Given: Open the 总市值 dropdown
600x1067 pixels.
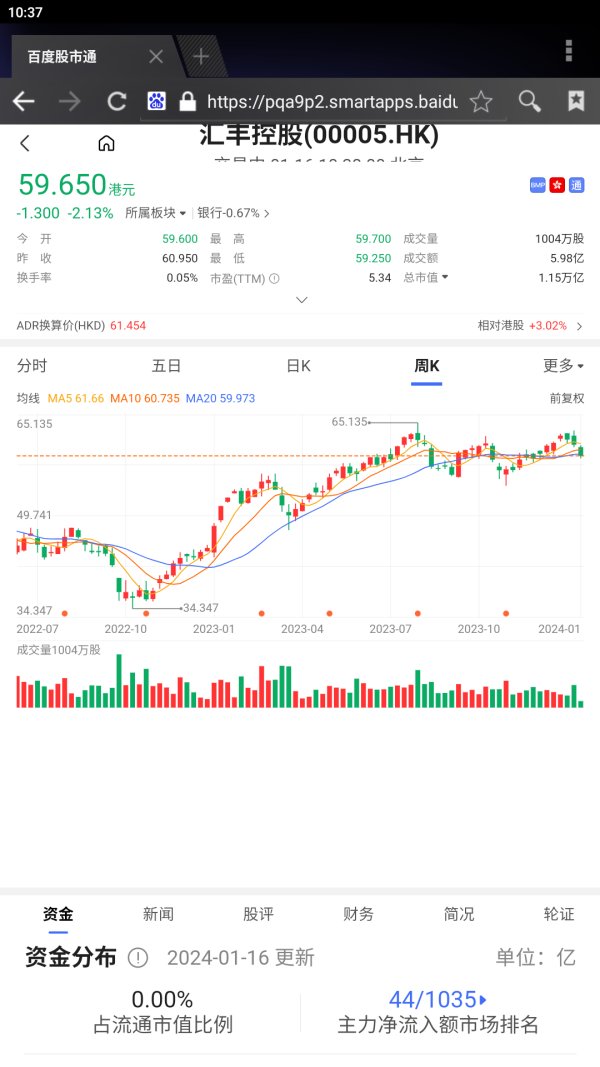Looking at the screenshot, I should [426, 278].
